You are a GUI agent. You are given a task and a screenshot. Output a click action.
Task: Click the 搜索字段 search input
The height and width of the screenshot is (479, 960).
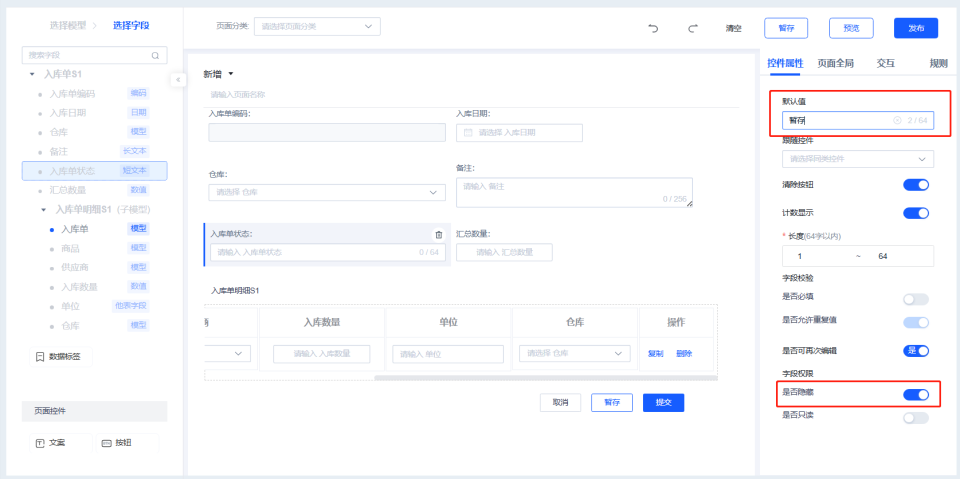(94, 55)
